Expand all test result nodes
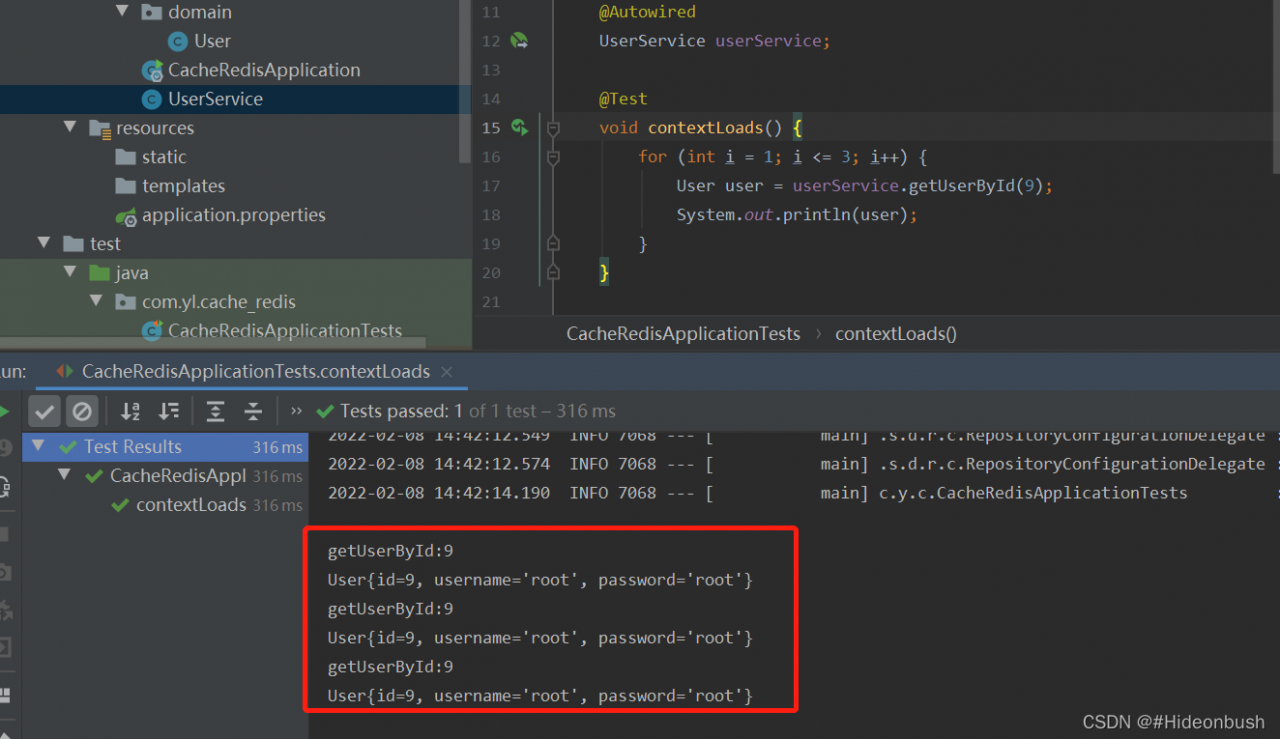Image resolution: width=1280 pixels, height=739 pixels. (x=215, y=411)
